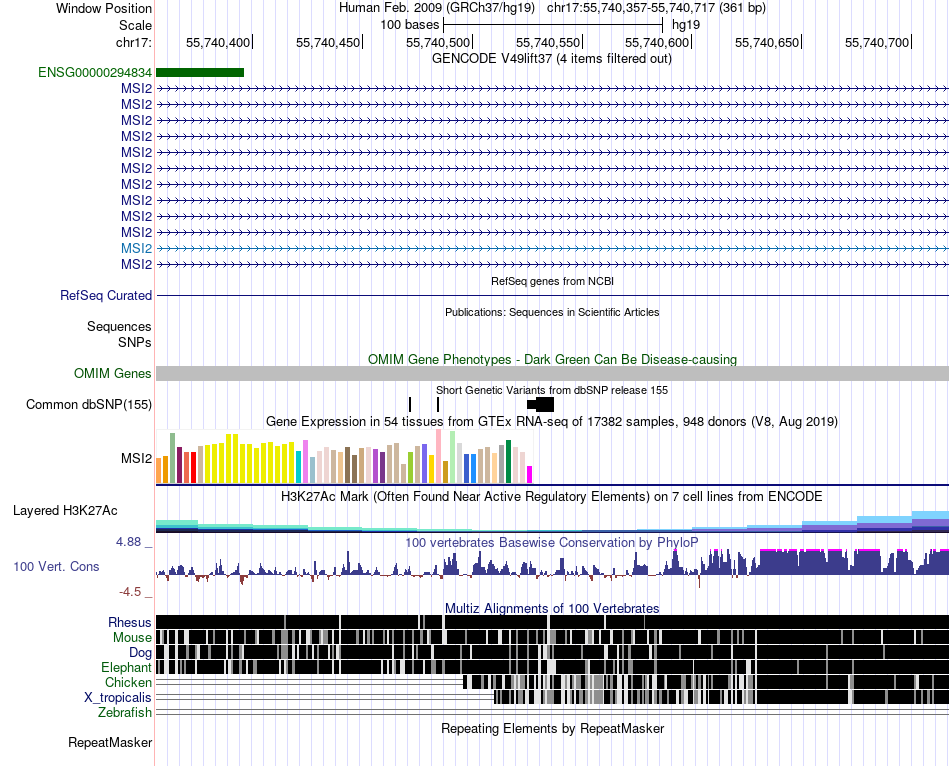Viewport: 950px width, 766px height.
Task: Click the chr17: ruler label
Action: click(134, 42)
